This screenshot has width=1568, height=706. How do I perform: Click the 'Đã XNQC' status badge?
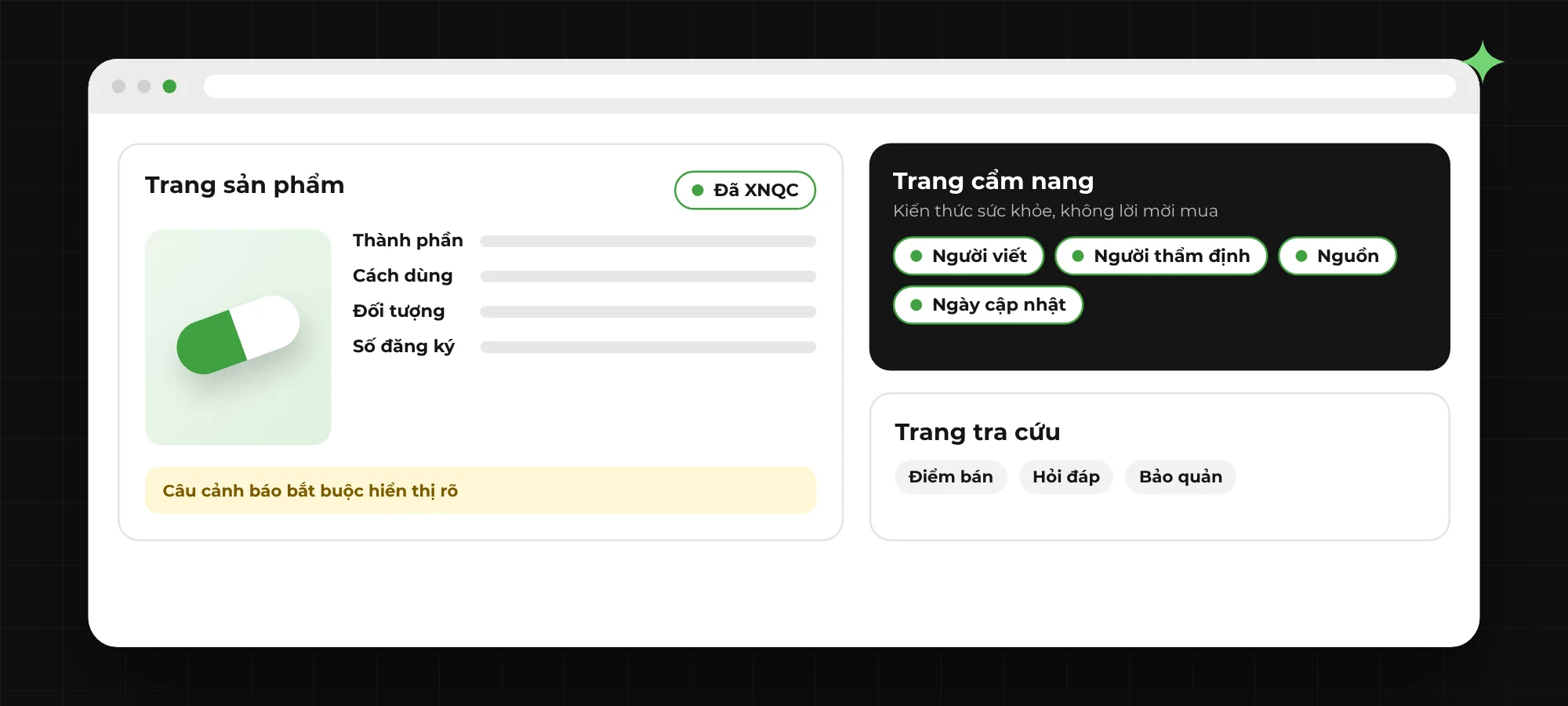[745, 190]
